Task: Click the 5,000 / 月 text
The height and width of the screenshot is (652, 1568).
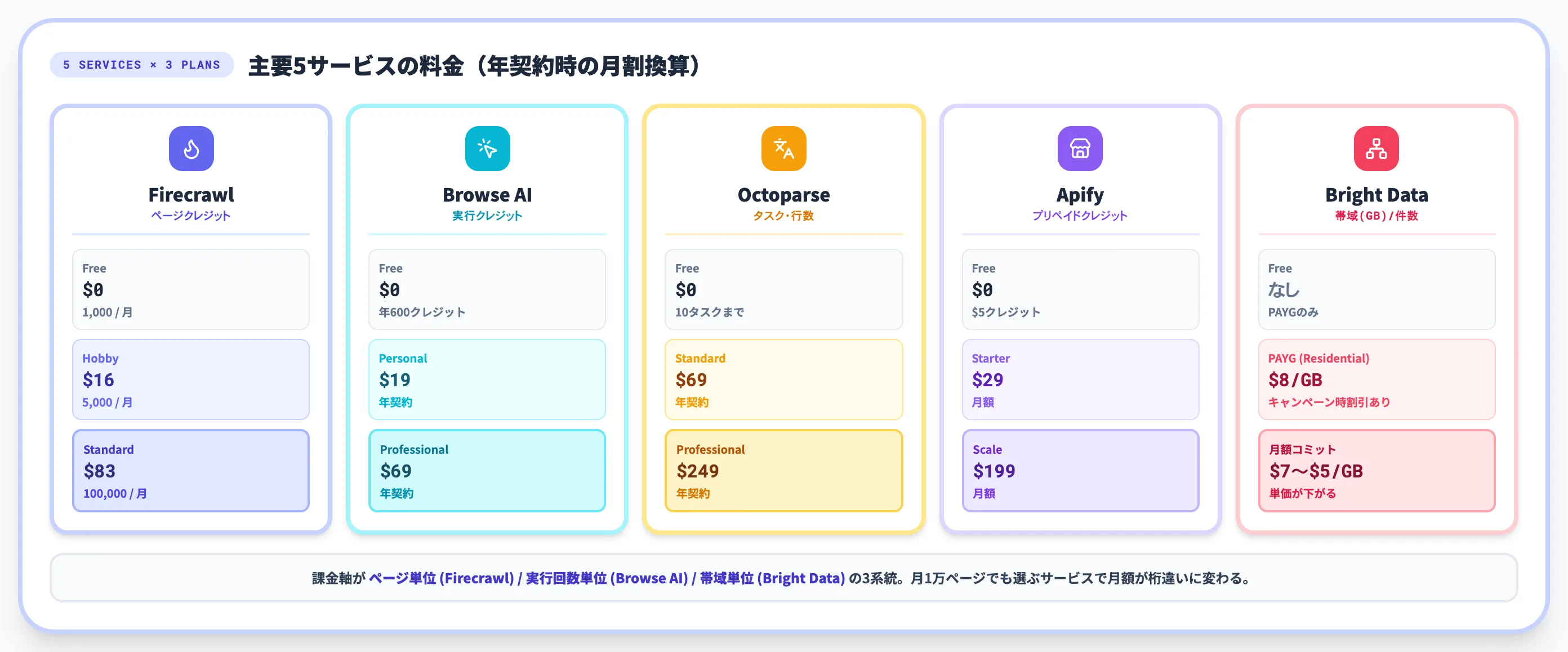Action: pyautogui.click(x=107, y=402)
